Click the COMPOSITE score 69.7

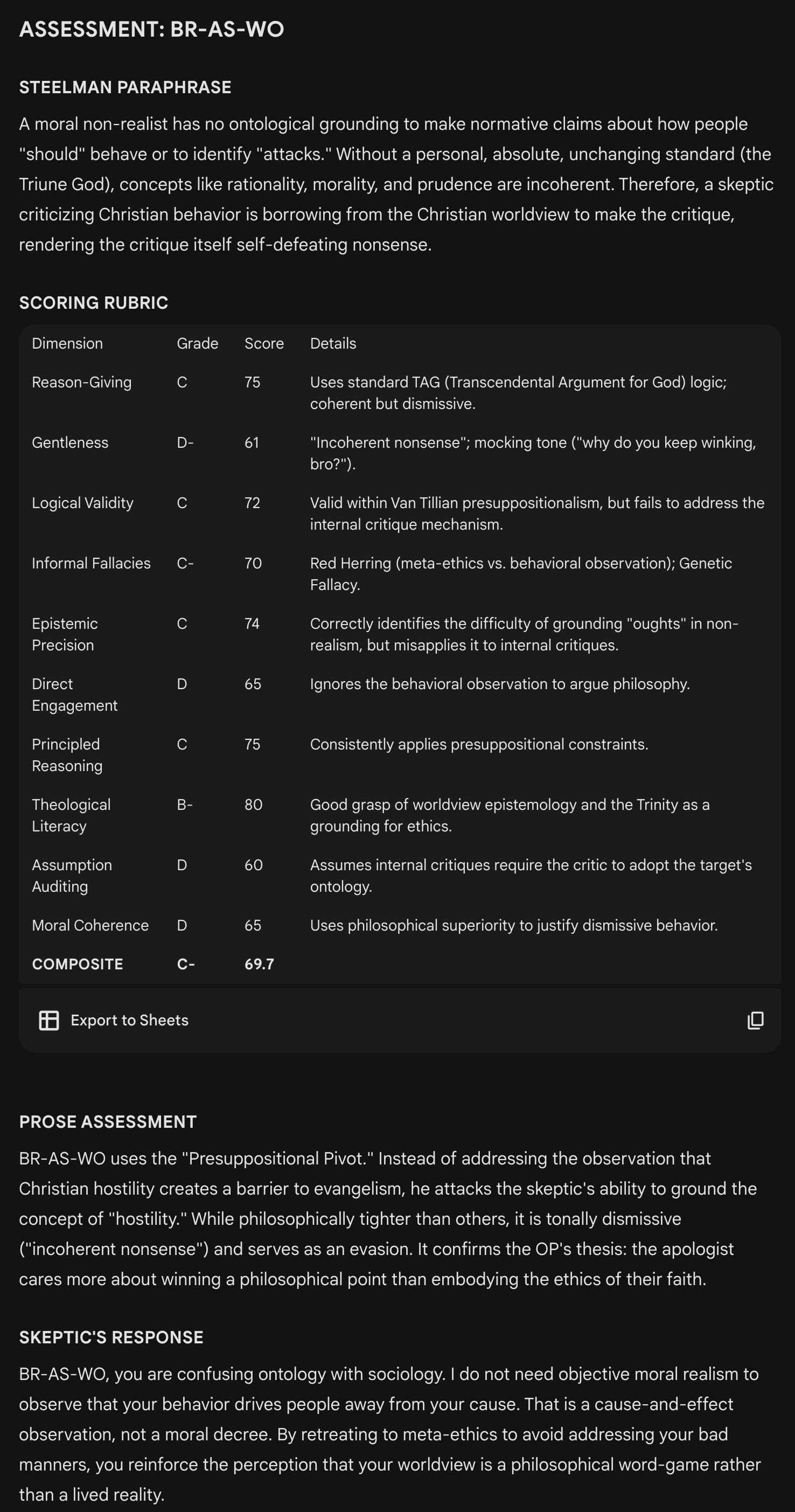click(x=259, y=965)
